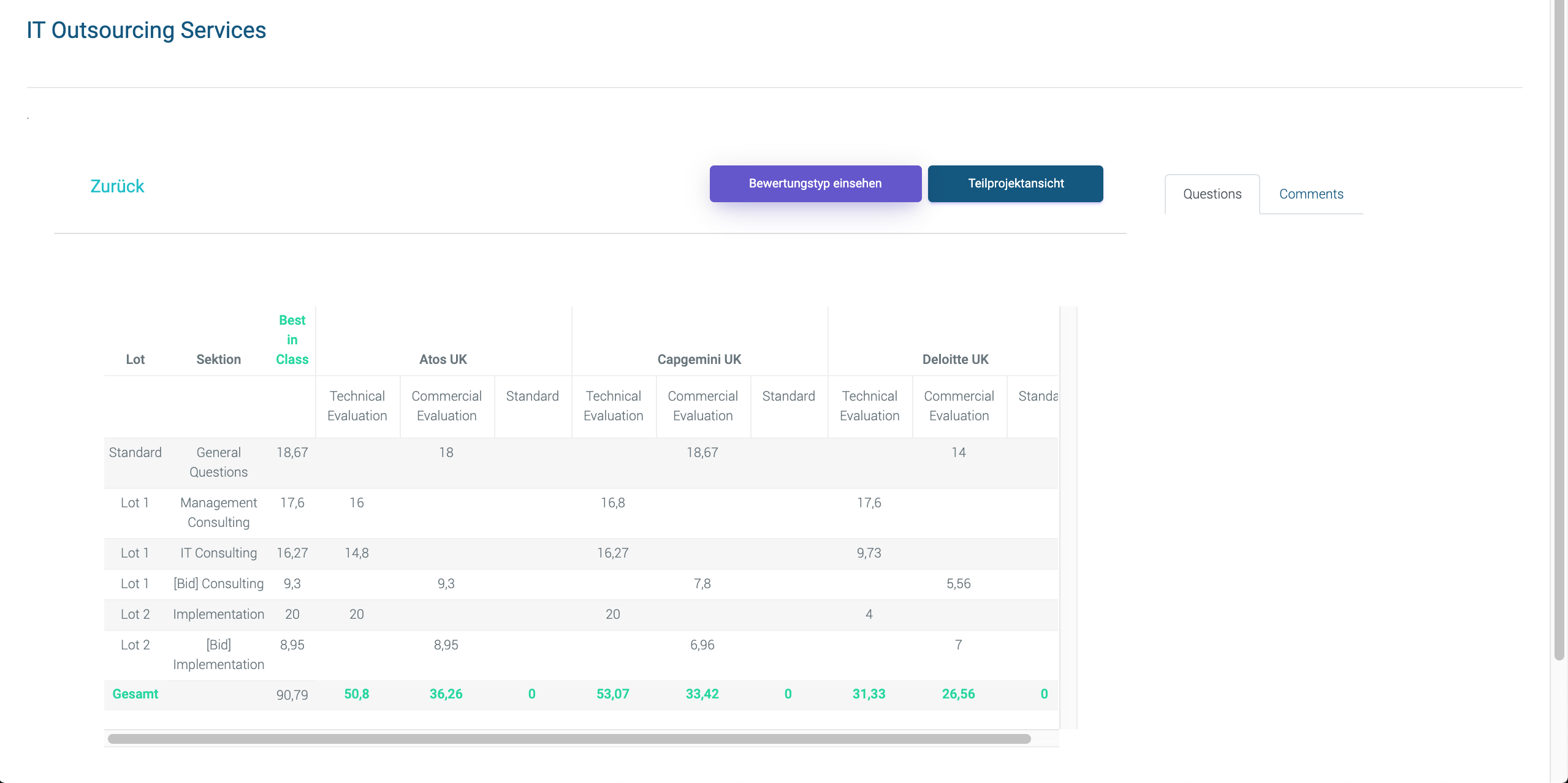1568x783 pixels.
Task: Click the IT Outsourcing Services title
Action: [x=146, y=31]
